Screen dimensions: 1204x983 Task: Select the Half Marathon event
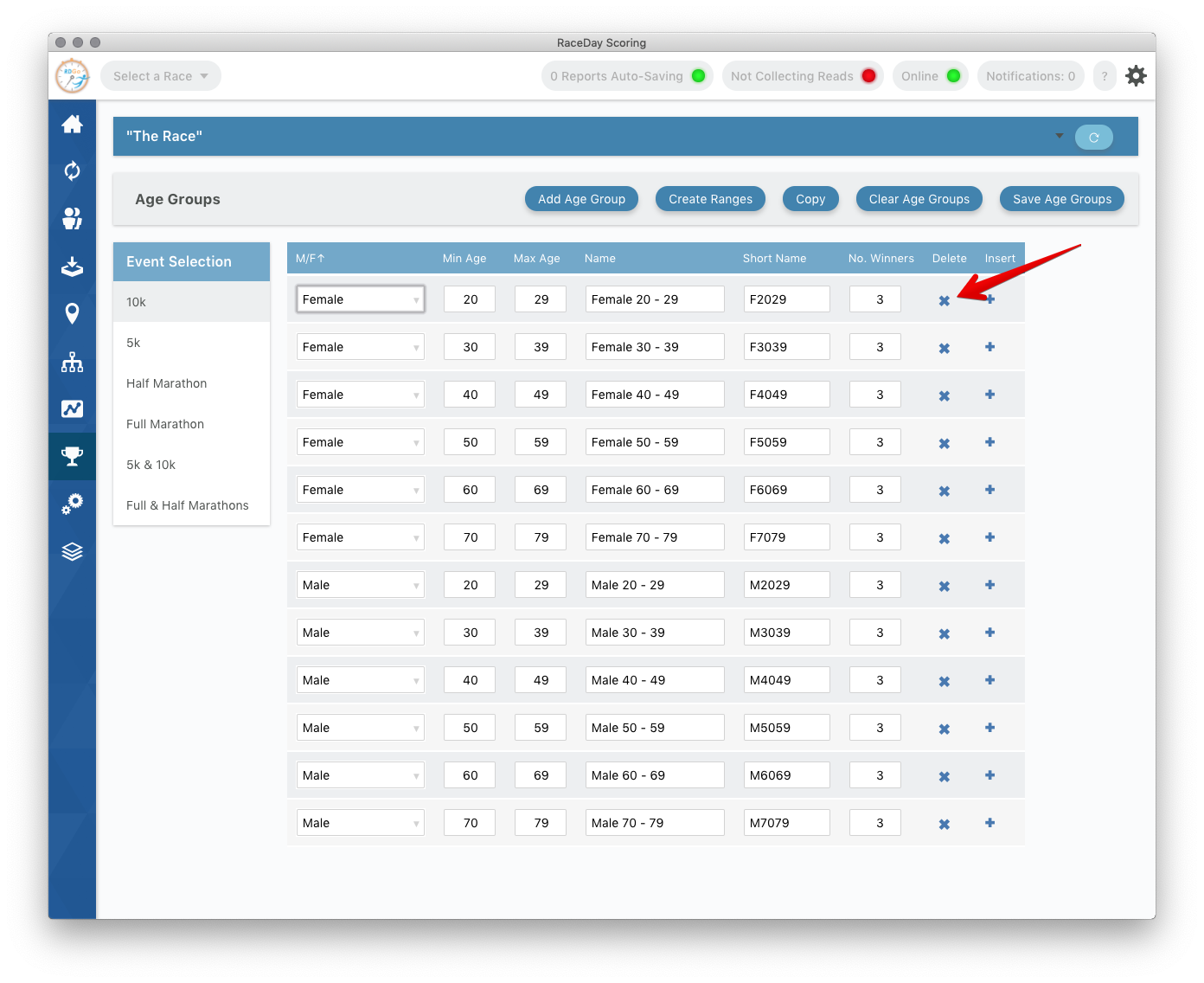(x=191, y=383)
